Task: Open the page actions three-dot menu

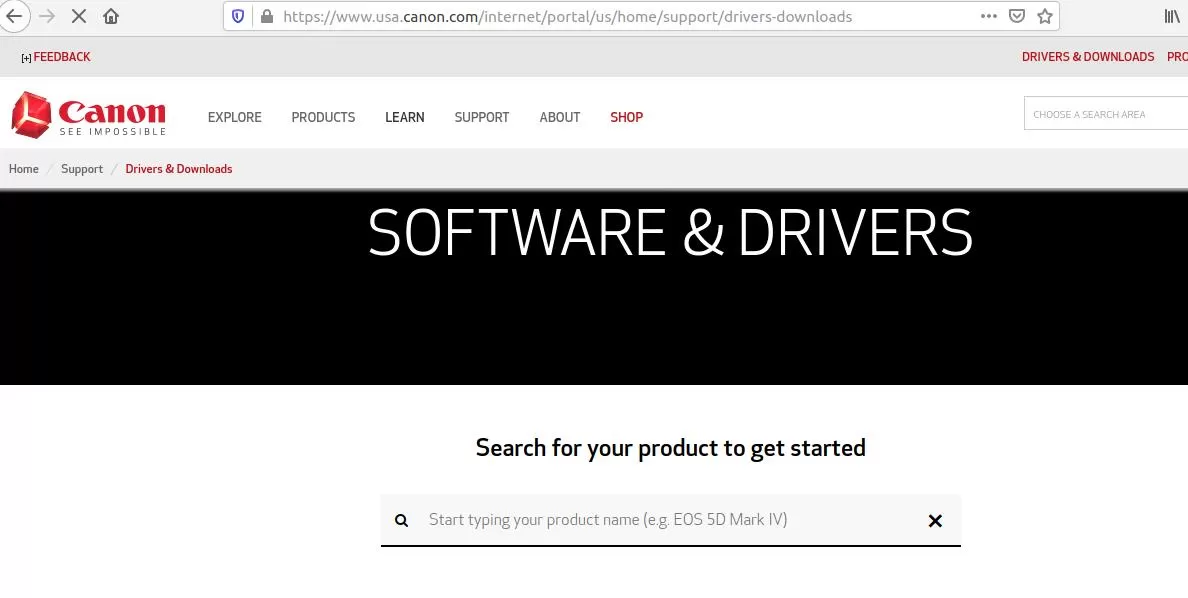Action: pyautogui.click(x=989, y=16)
